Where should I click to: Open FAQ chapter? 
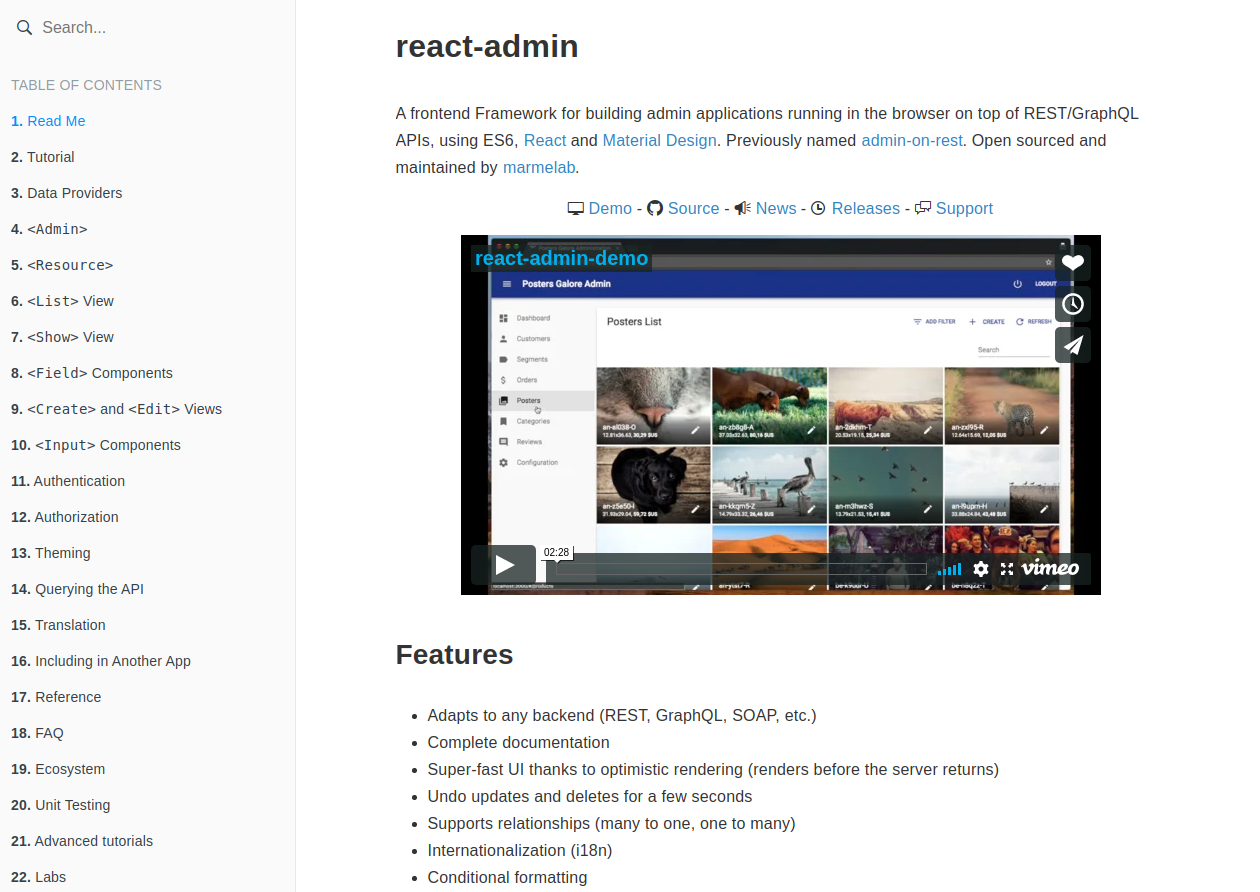point(37,733)
